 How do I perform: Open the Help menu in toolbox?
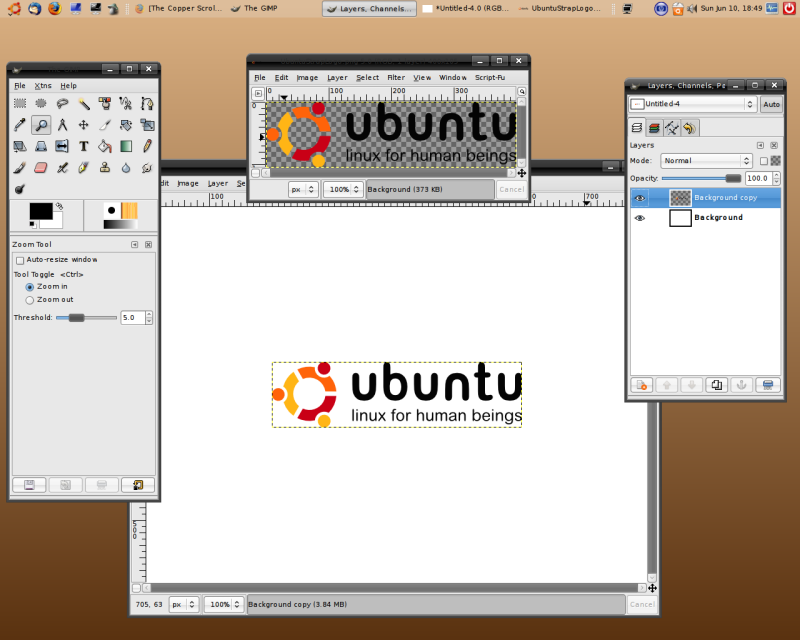[68, 86]
